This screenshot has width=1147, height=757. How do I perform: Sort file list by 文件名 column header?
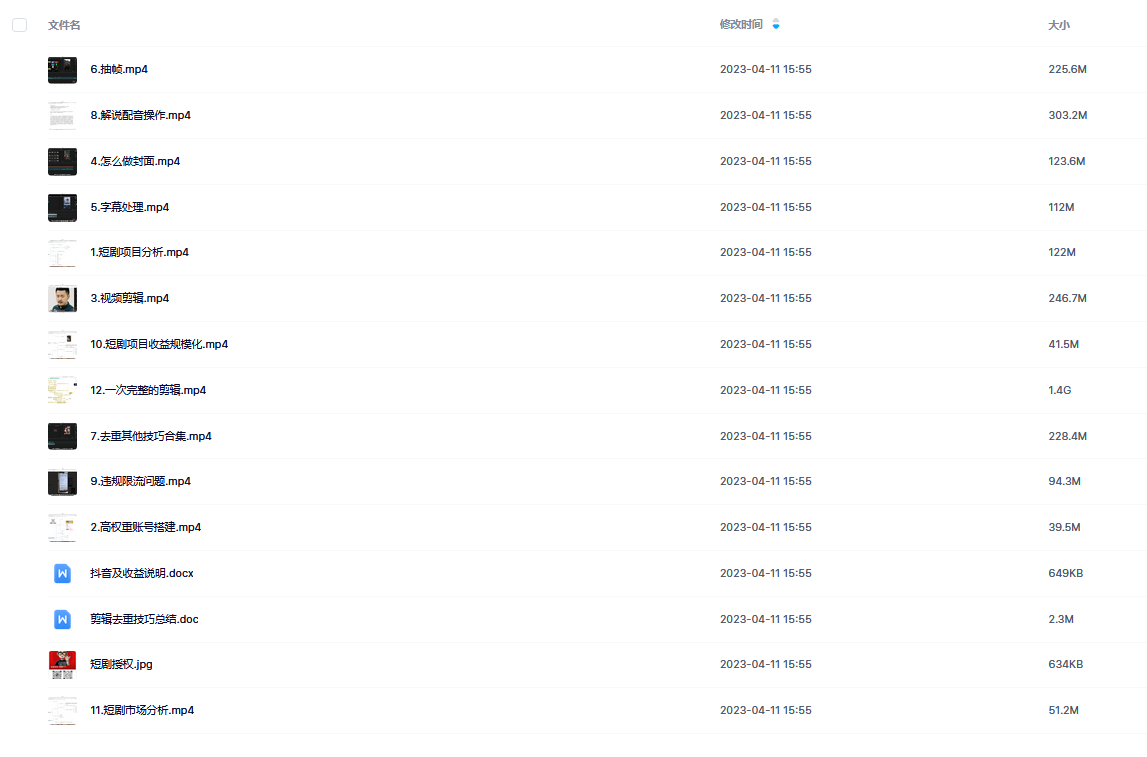64,25
